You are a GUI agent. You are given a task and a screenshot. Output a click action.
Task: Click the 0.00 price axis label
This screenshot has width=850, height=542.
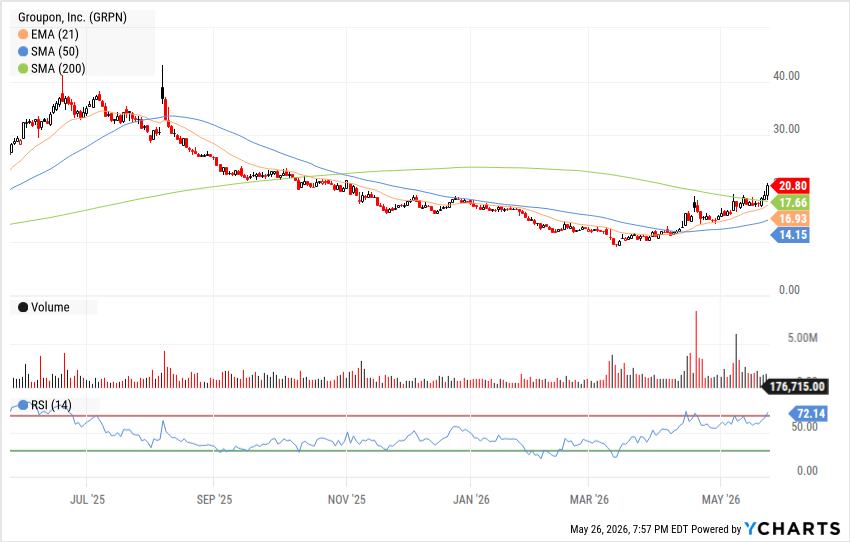point(789,290)
